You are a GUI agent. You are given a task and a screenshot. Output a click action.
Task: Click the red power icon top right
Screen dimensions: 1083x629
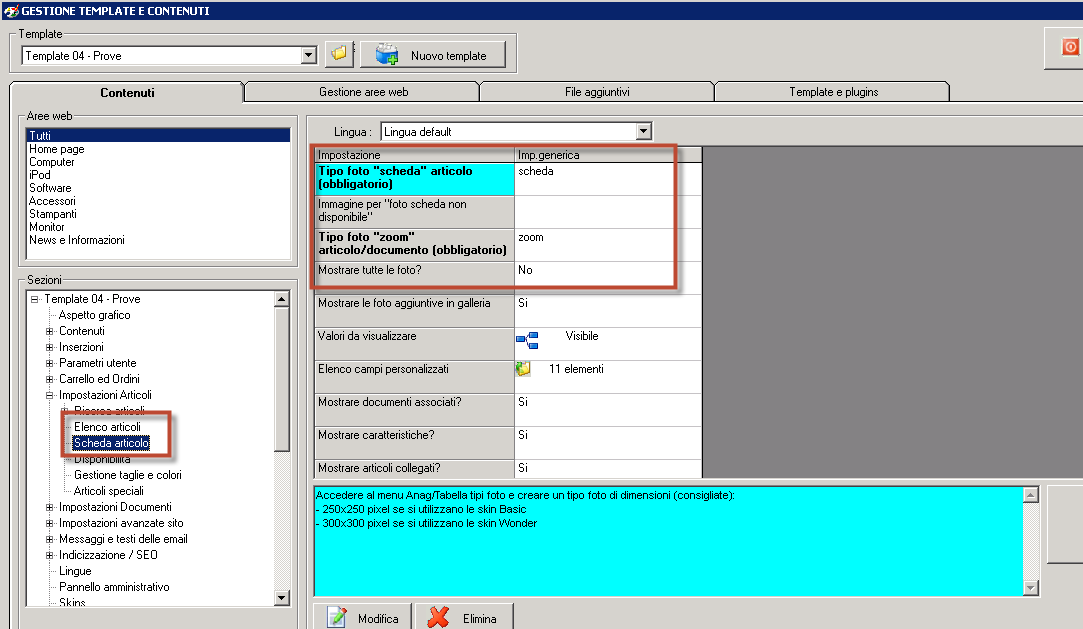[x=1069, y=47]
